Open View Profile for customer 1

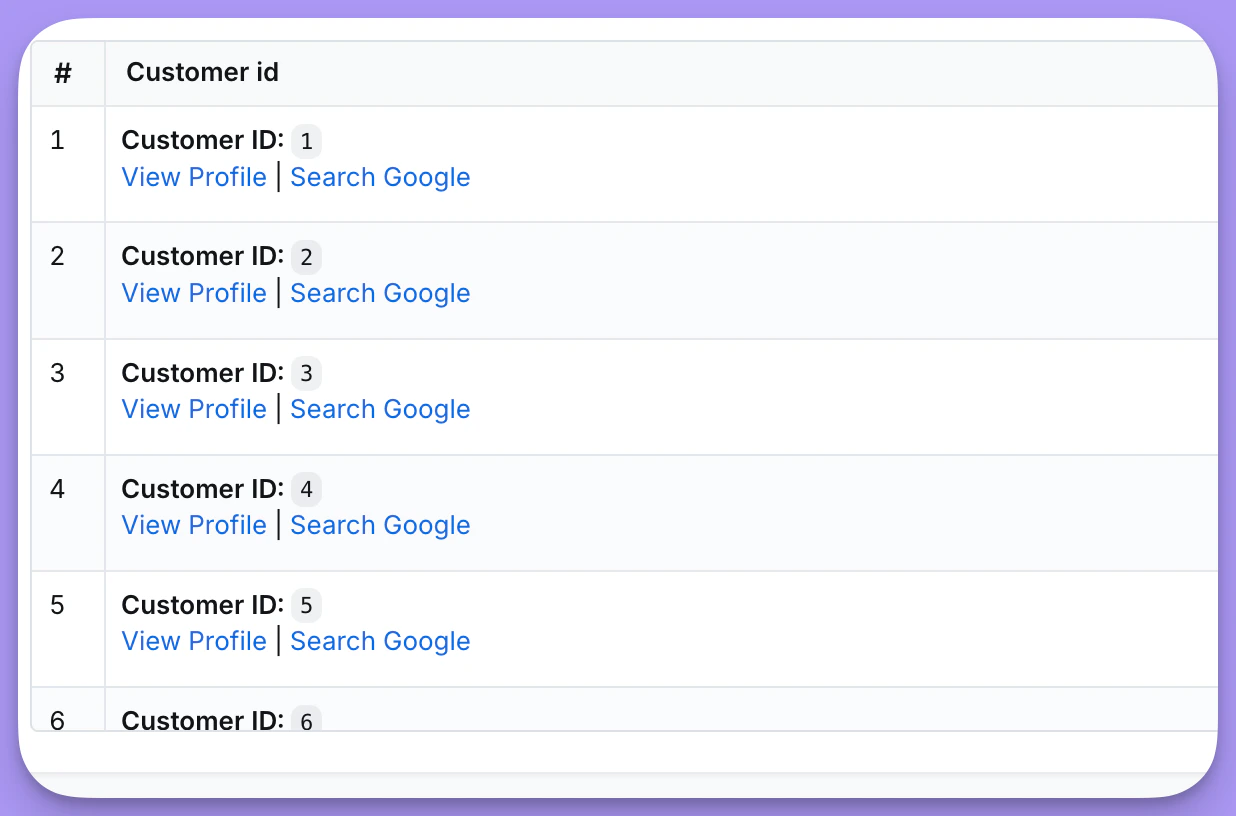194,177
